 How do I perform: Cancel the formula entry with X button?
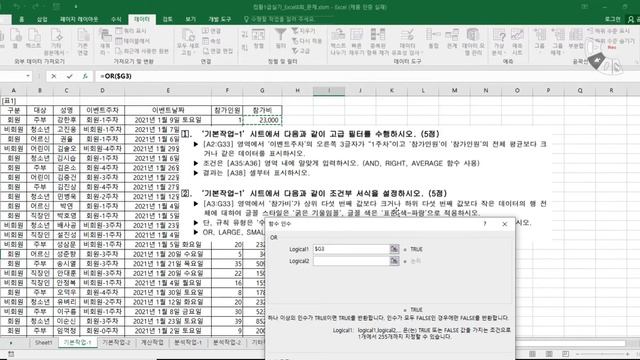tap(53, 76)
